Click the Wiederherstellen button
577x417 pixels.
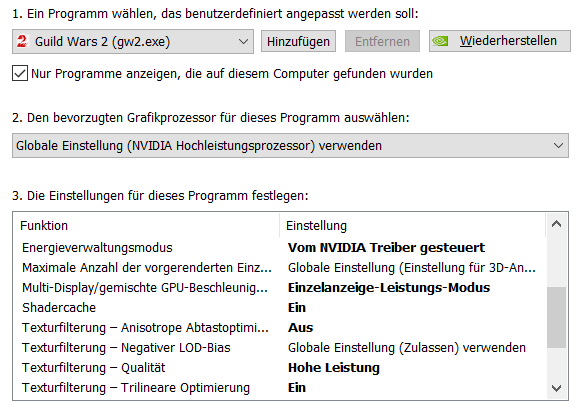pyautogui.click(x=500, y=41)
